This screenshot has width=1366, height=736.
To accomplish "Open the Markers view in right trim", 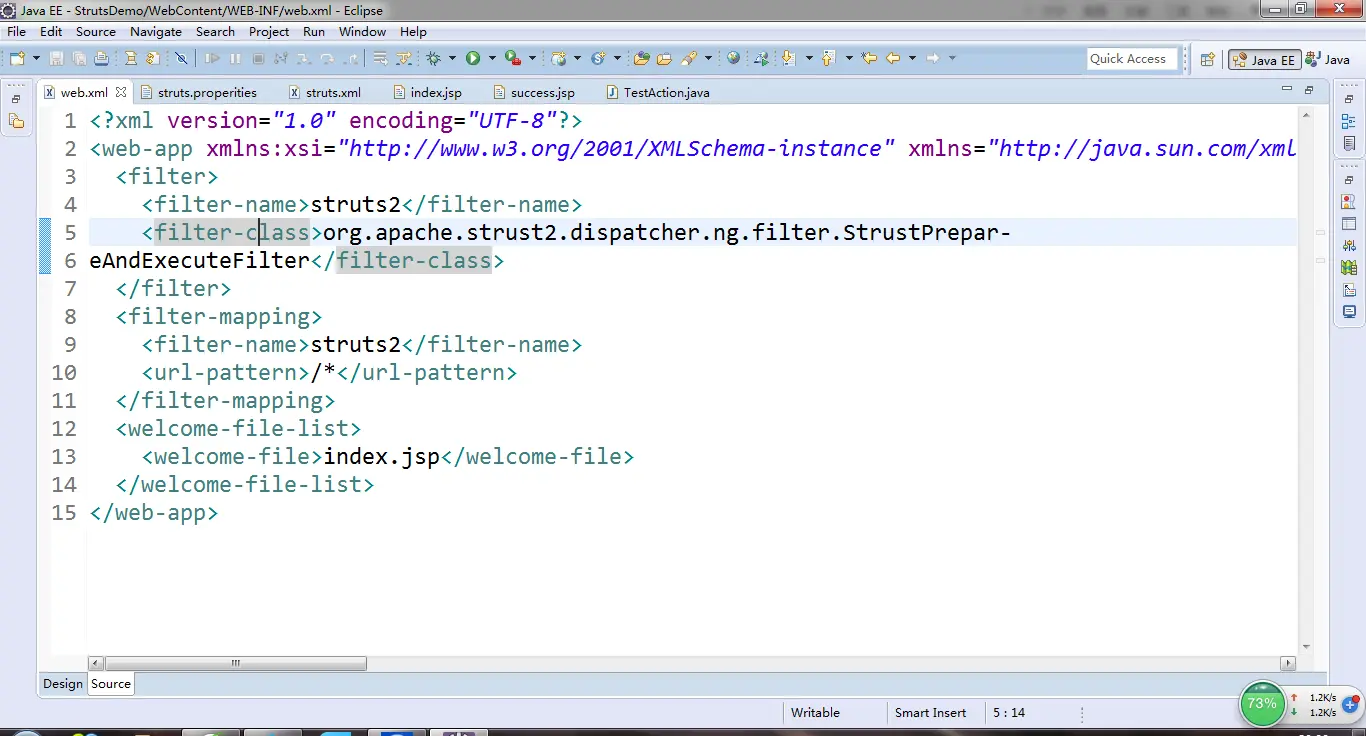I will [1349, 202].
